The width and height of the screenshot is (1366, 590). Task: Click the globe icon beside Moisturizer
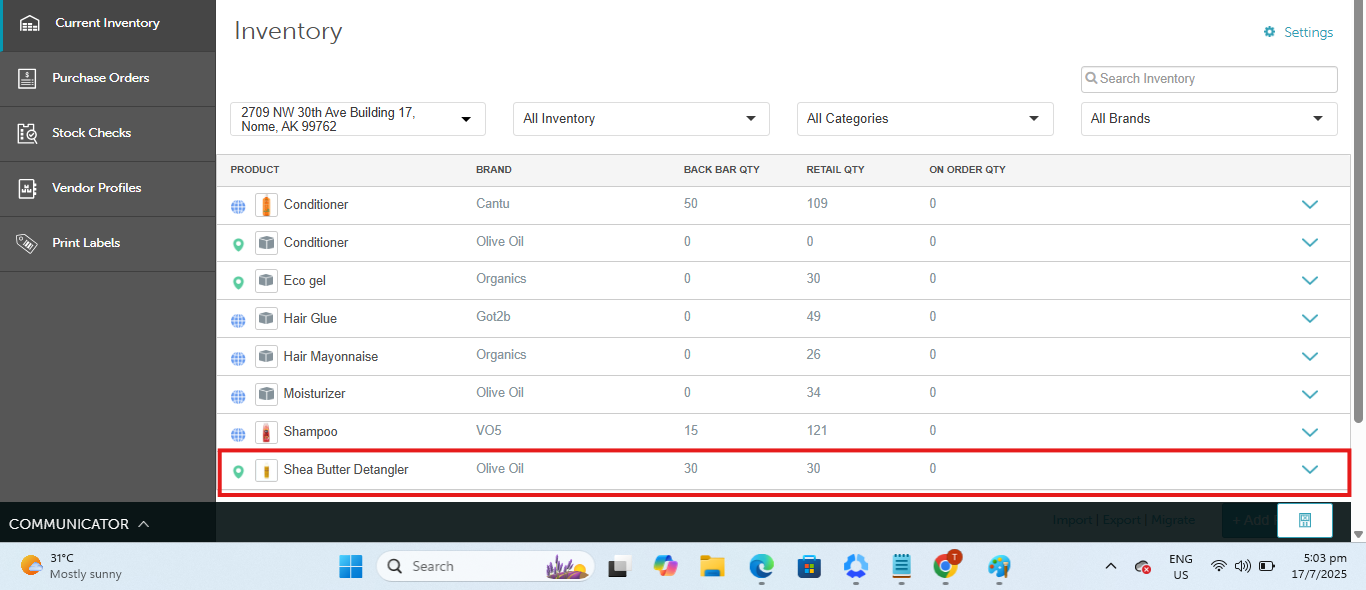(238, 396)
